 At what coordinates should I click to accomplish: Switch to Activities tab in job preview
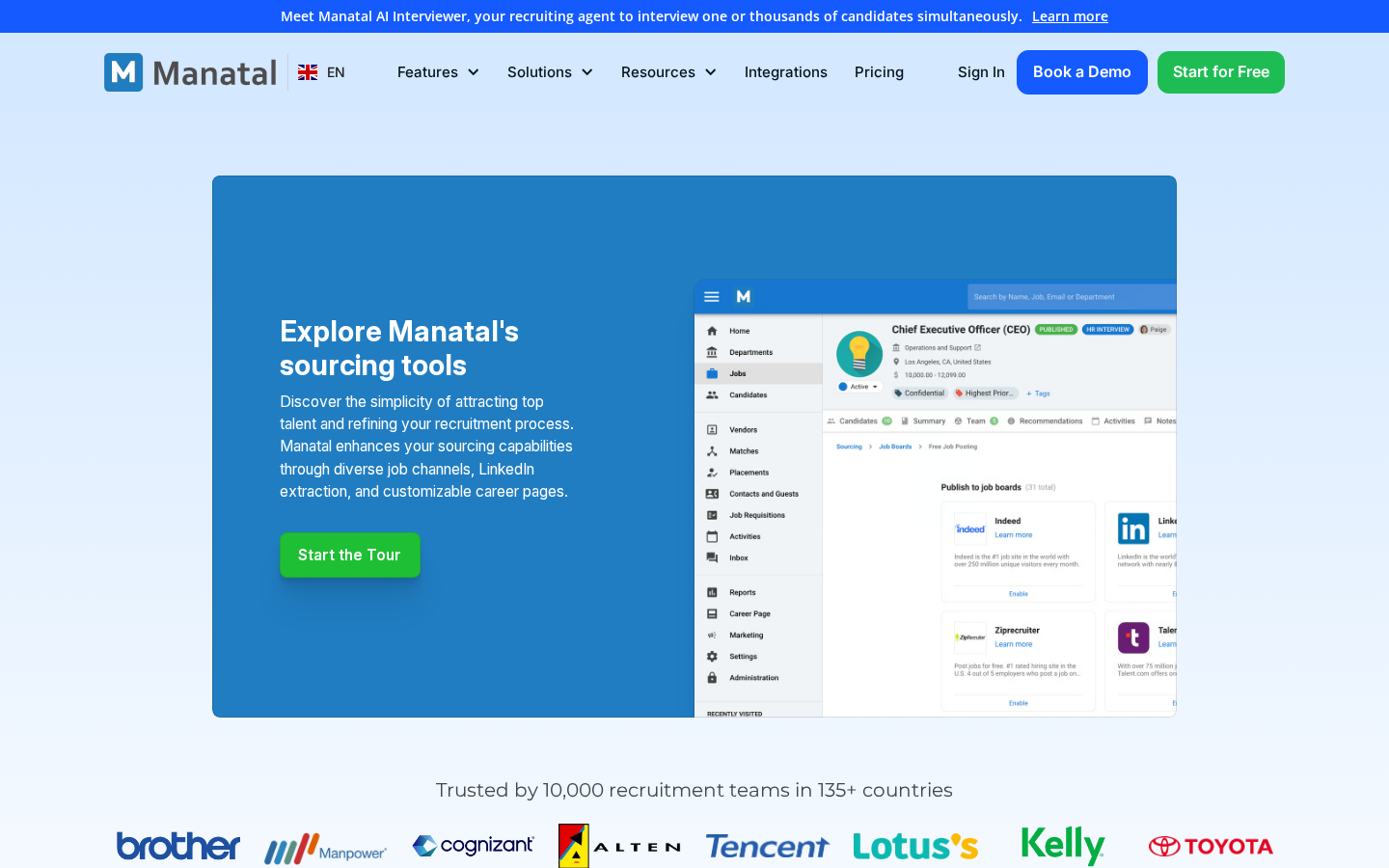click(x=1113, y=421)
